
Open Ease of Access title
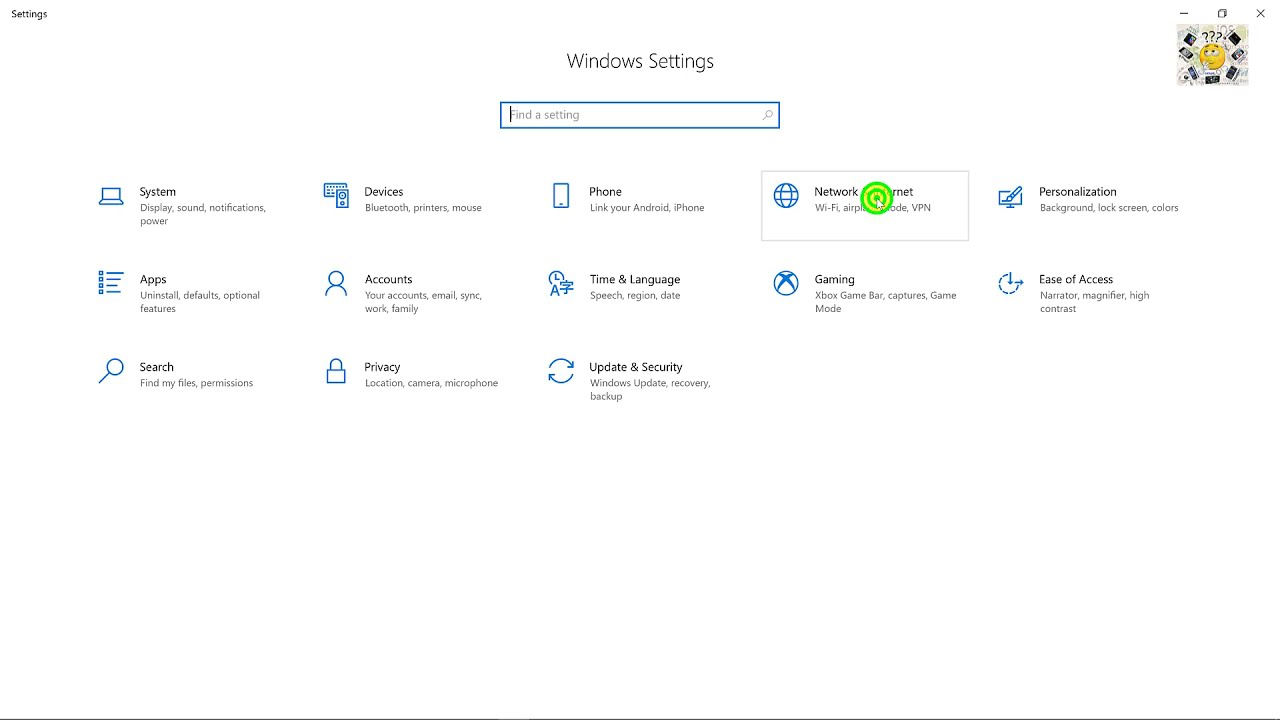1076,280
